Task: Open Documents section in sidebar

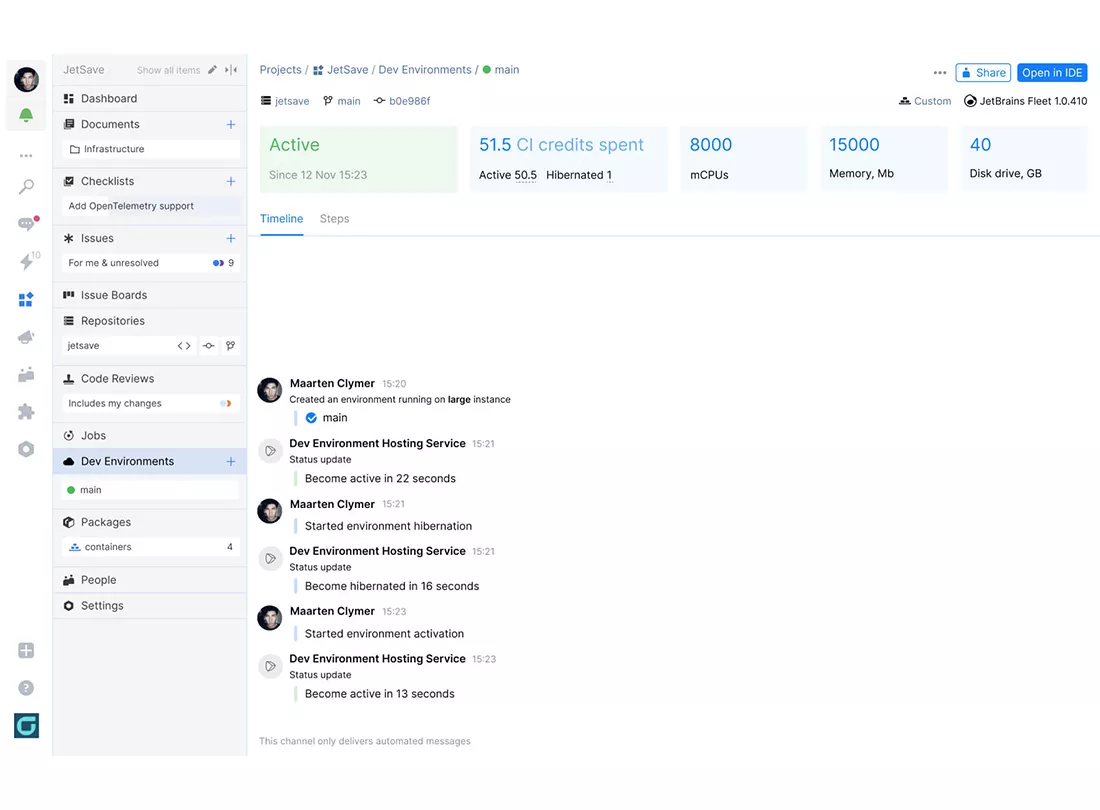Action: (x=150, y=124)
